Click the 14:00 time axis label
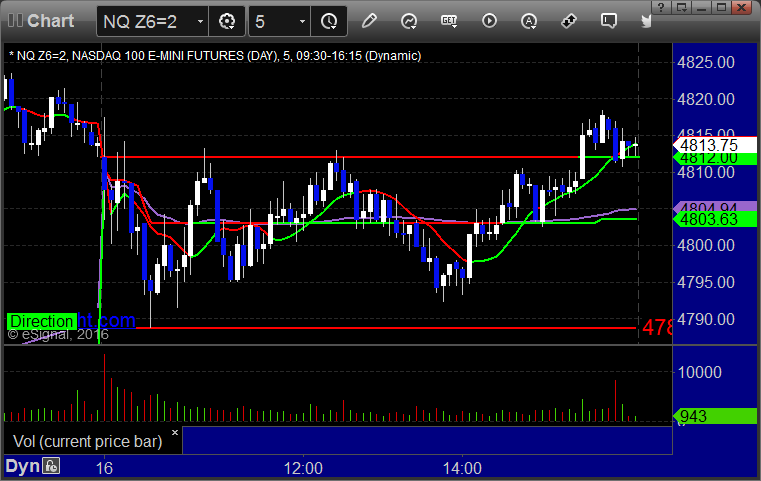Screen dimensions: 761x481 (462, 468)
